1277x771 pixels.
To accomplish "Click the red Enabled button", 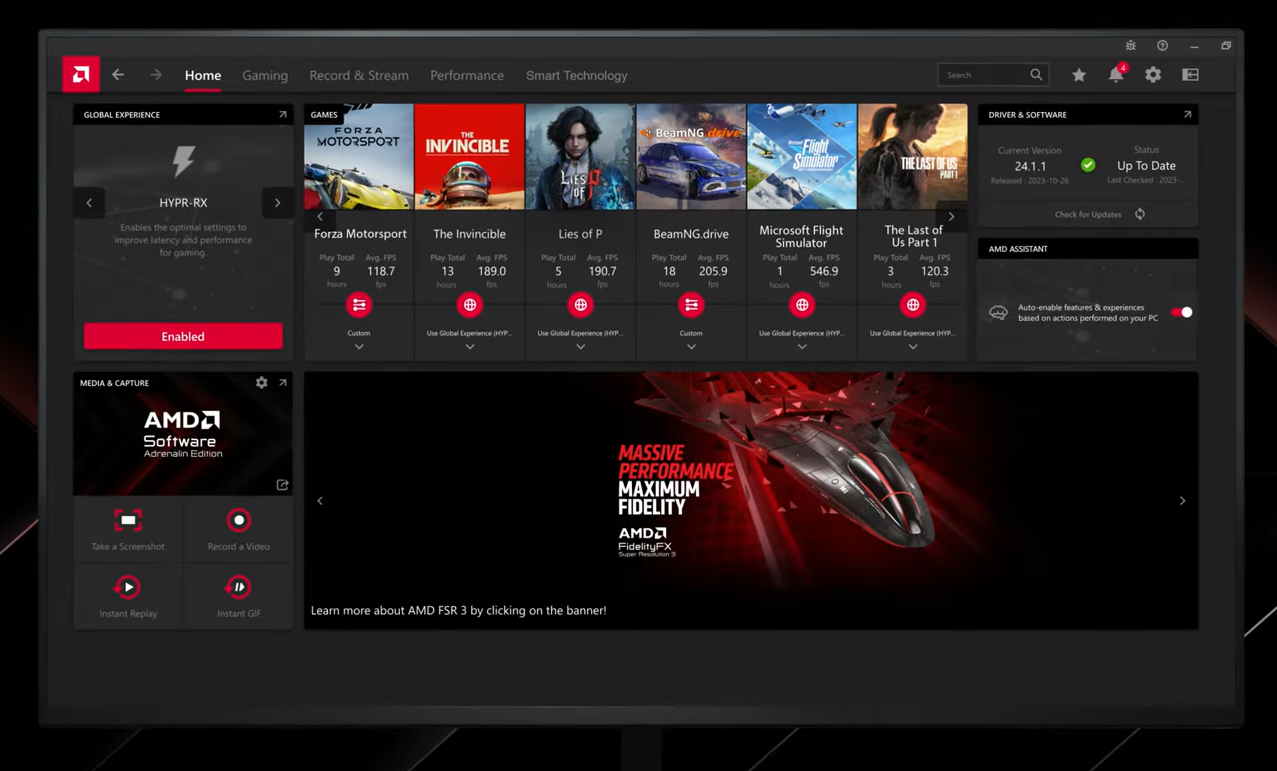I will [183, 336].
